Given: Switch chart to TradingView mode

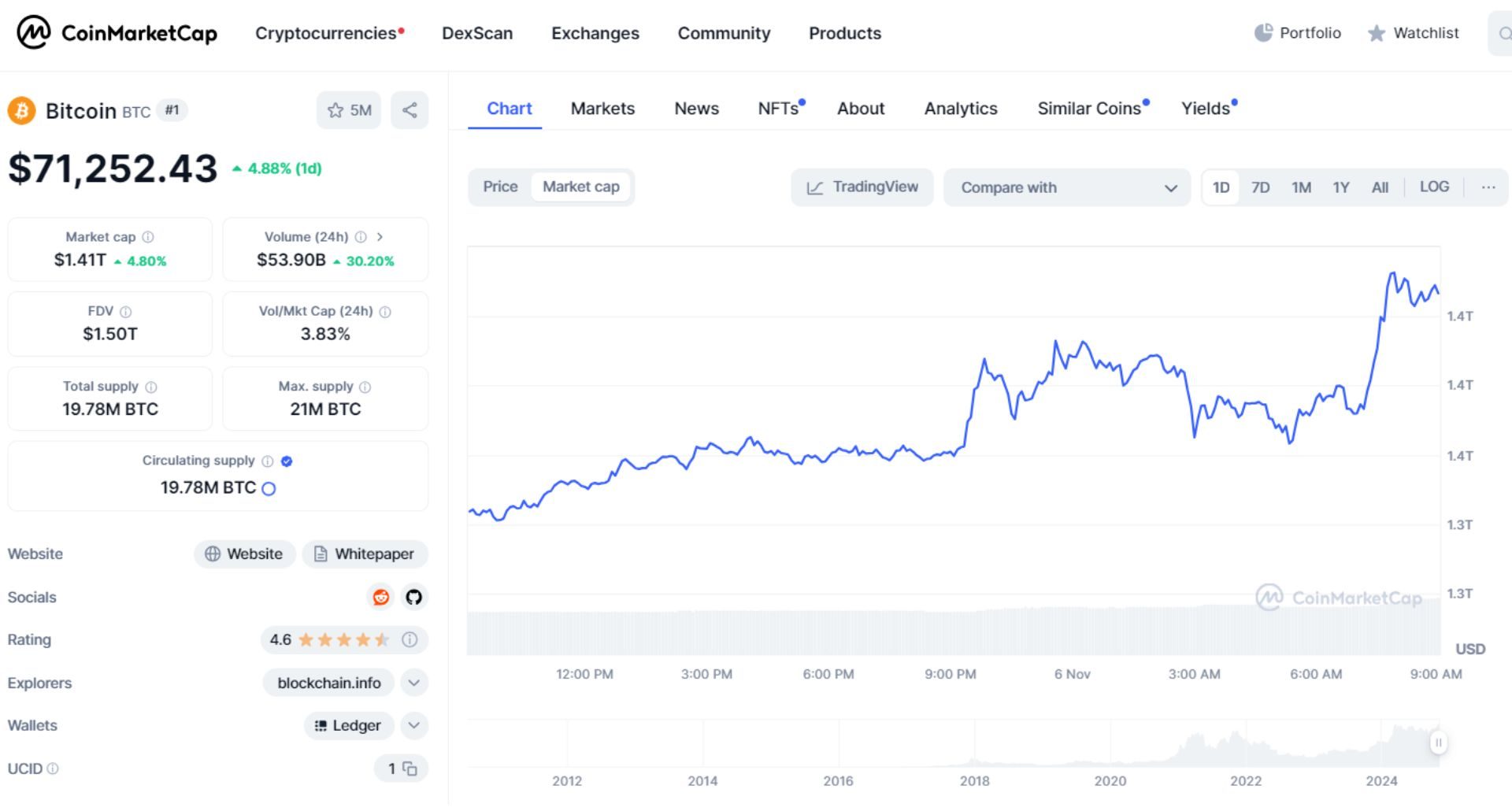Looking at the screenshot, I should coord(862,187).
